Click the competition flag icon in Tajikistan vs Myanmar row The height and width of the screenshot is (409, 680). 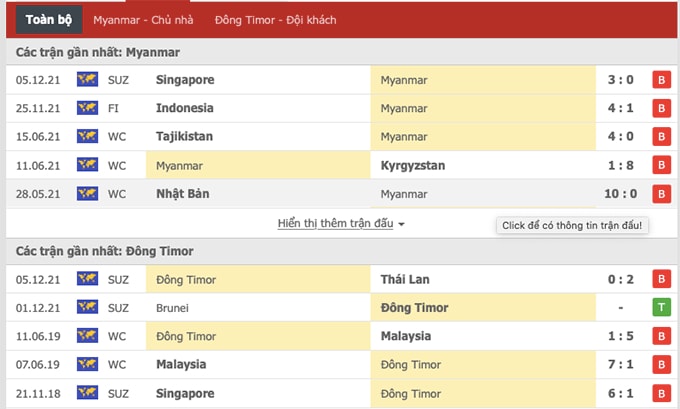click(87, 136)
